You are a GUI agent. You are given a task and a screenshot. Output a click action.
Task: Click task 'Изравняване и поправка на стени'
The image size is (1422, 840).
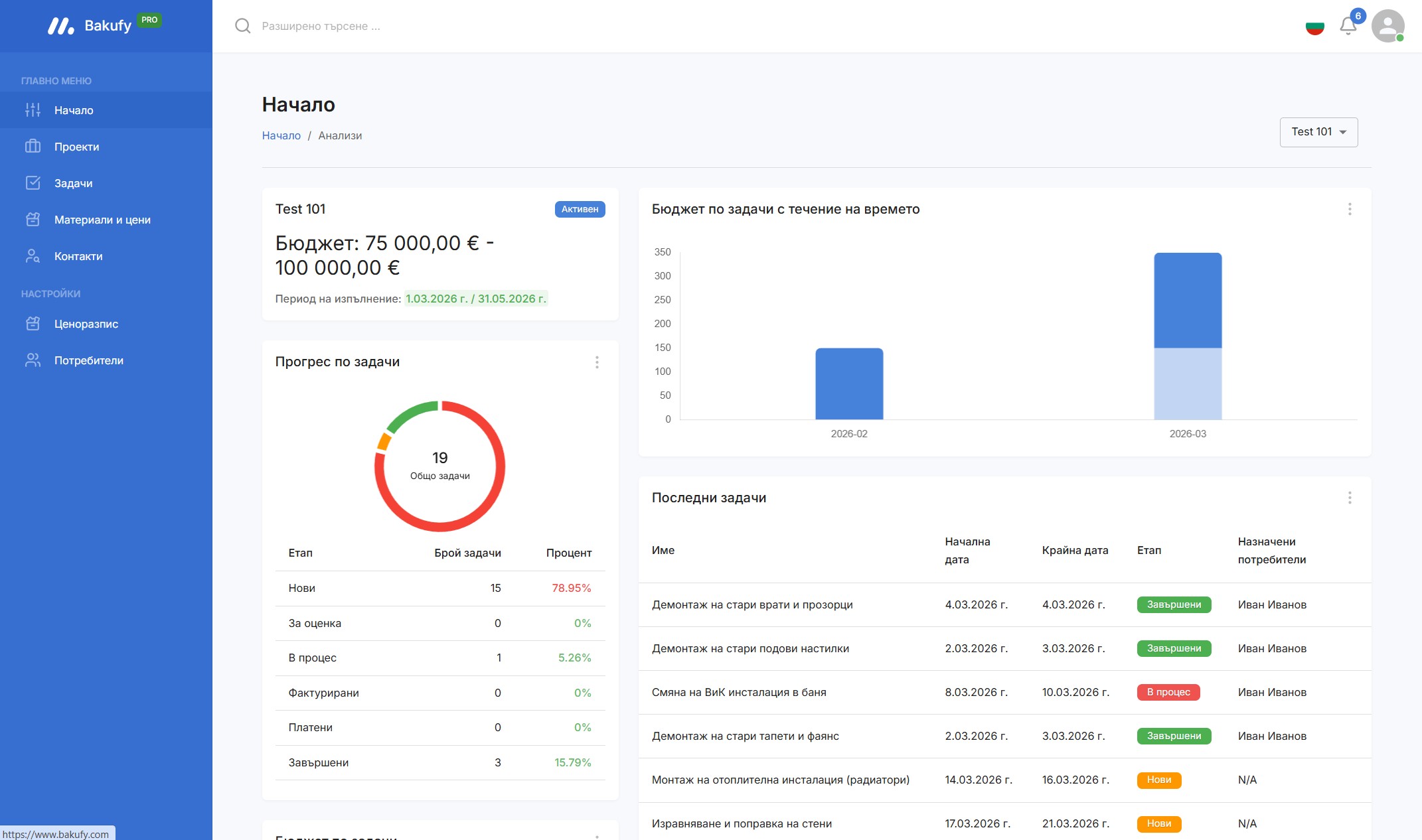pyautogui.click(x=742, y=823)
